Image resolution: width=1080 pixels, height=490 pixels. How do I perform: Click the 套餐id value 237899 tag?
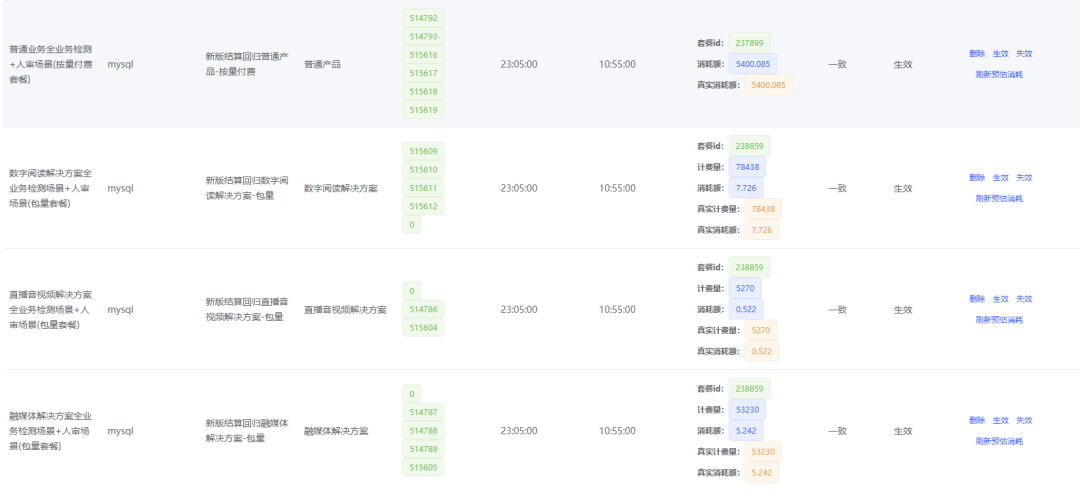pos(748,43)
